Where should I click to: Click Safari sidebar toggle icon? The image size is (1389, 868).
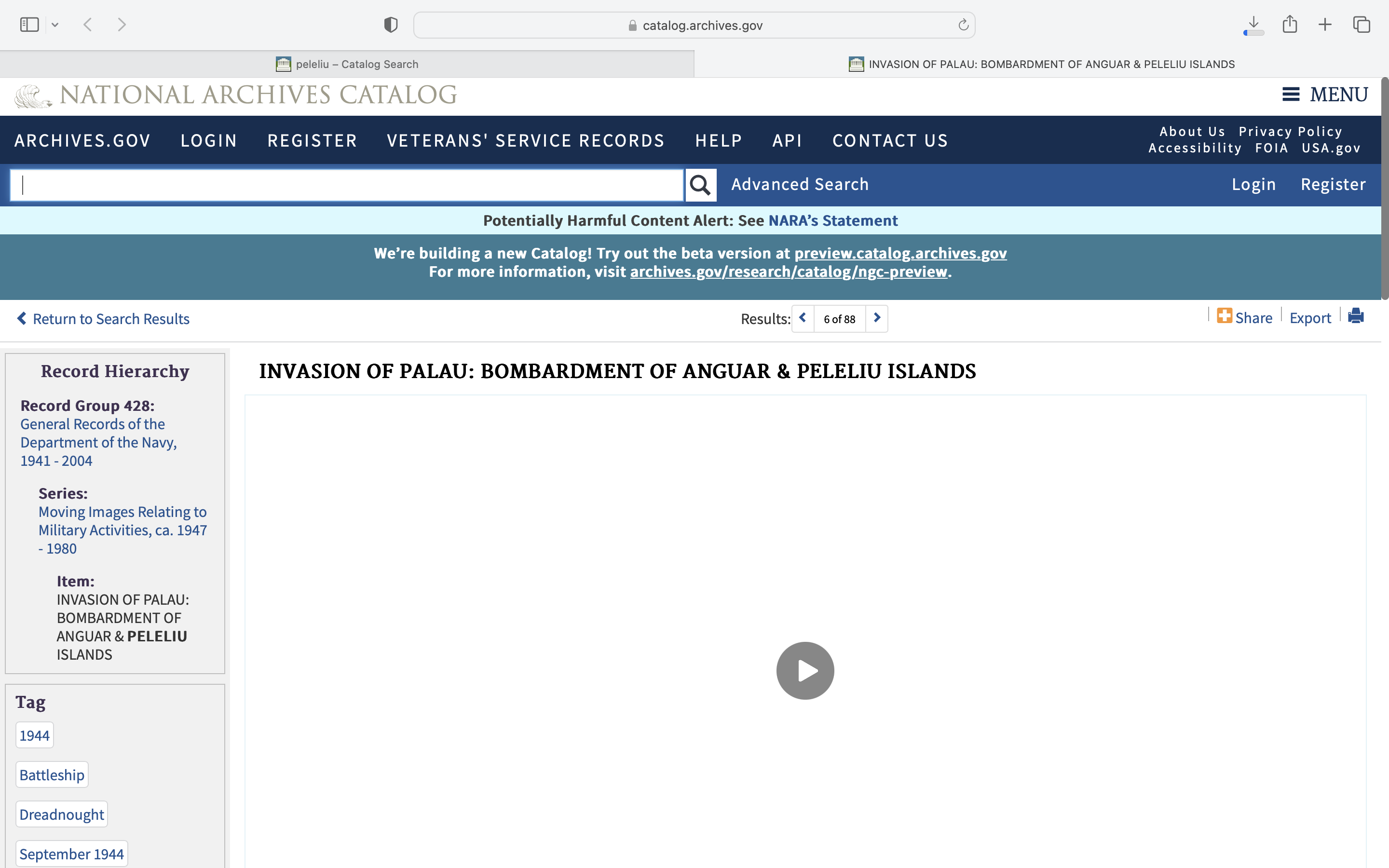click(x=29, y=25)
